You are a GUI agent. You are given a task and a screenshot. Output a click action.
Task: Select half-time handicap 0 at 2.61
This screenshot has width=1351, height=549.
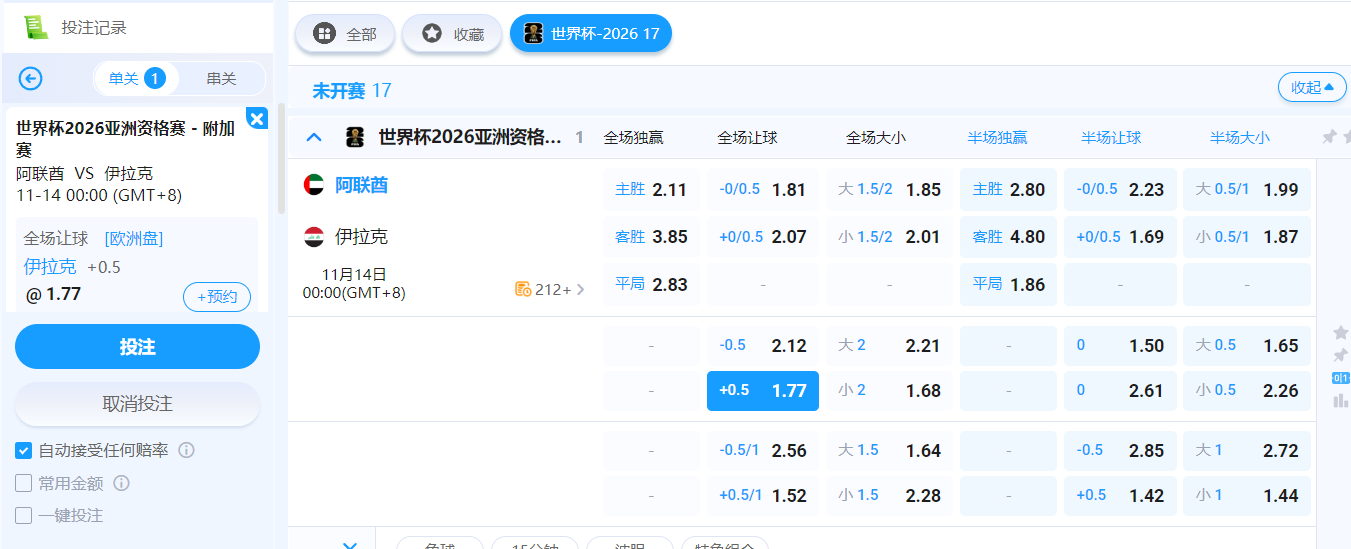[1120, 390]
